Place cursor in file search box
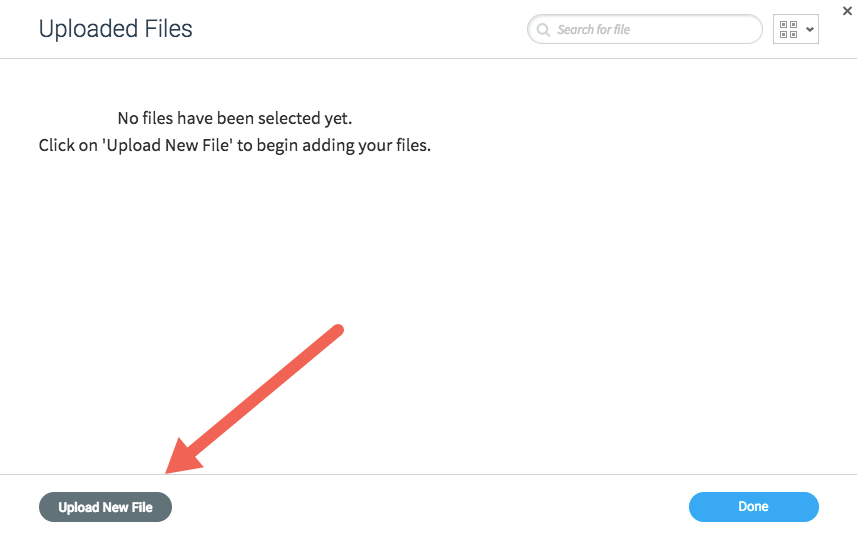This screenshot has width=857, height=538. pyautogui.click(x=645, y=30)
